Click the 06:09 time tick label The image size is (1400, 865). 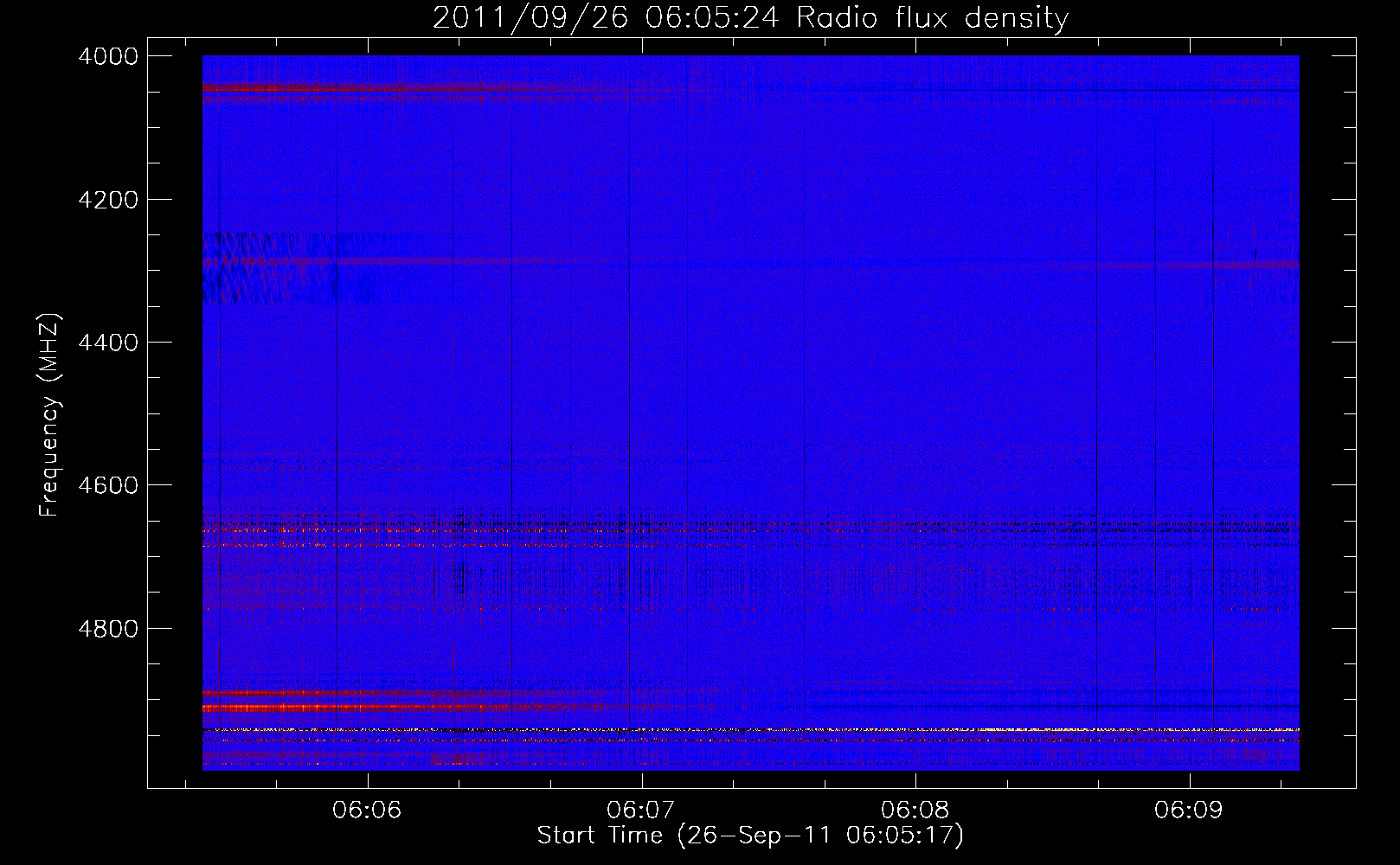pos(1189,811)
